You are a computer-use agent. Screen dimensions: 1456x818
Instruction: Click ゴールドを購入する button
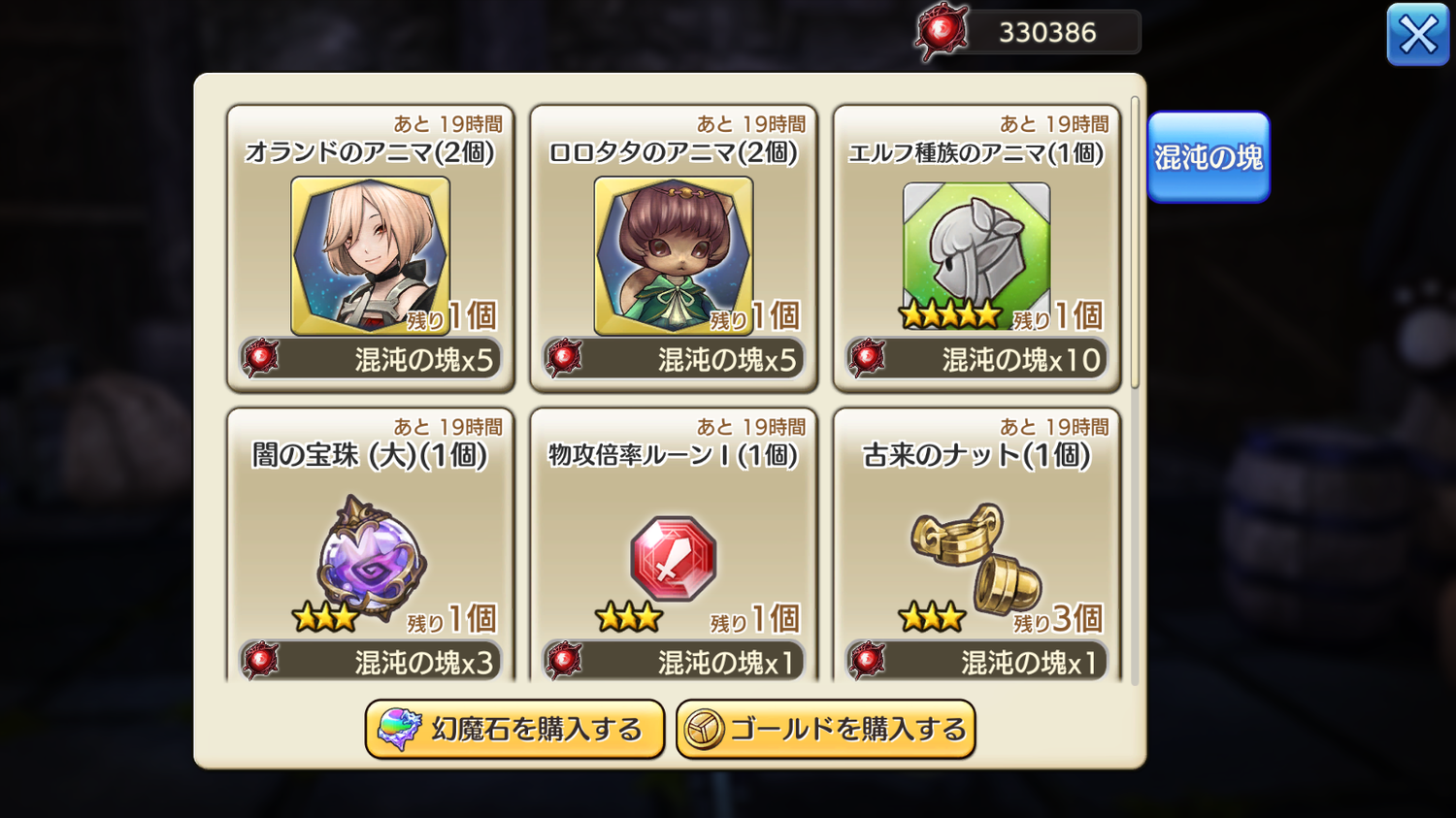(x=826, y=730)
